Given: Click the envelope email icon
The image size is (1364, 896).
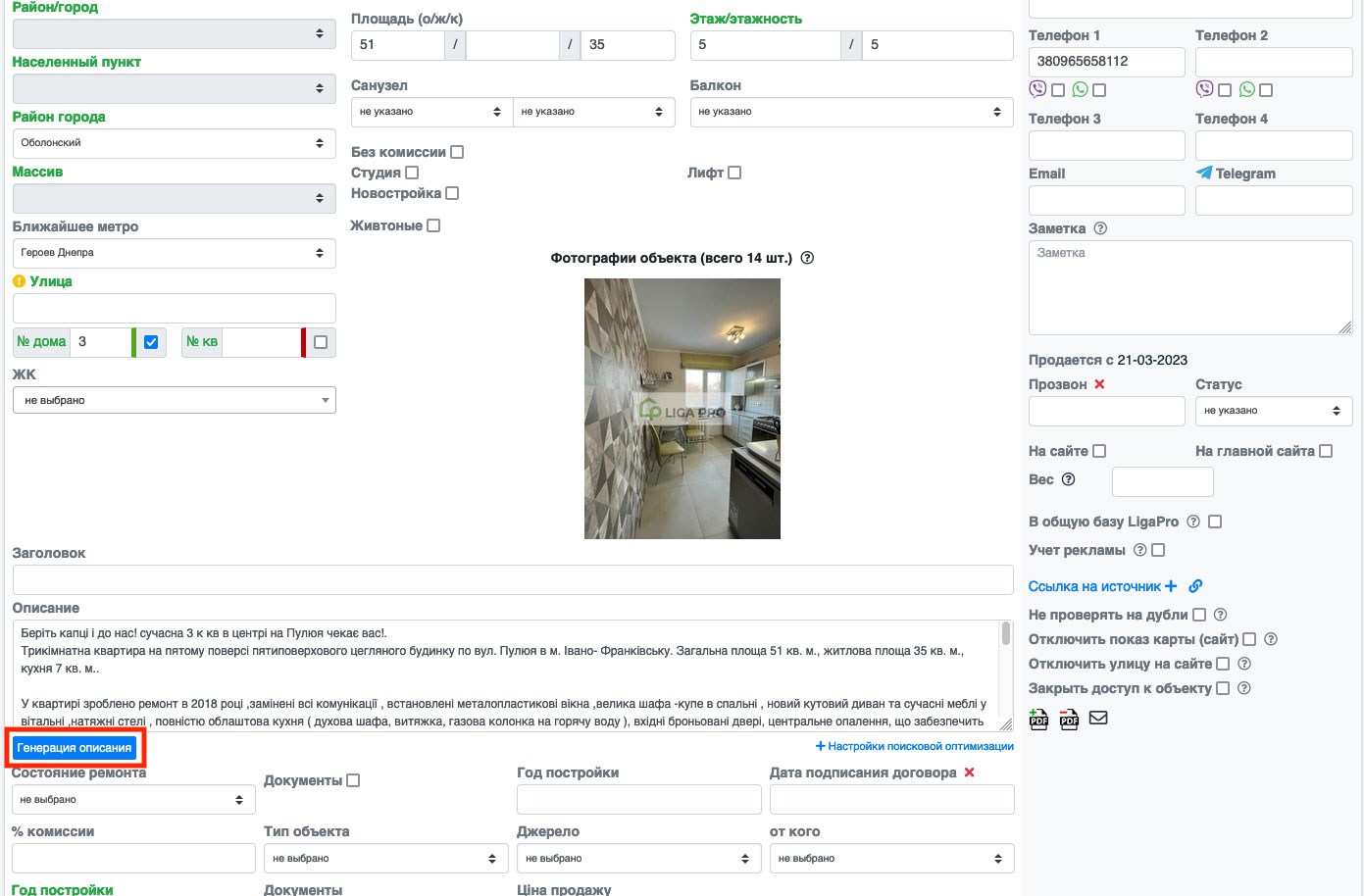Looking at the screenshot, I should click(1098, 718).
